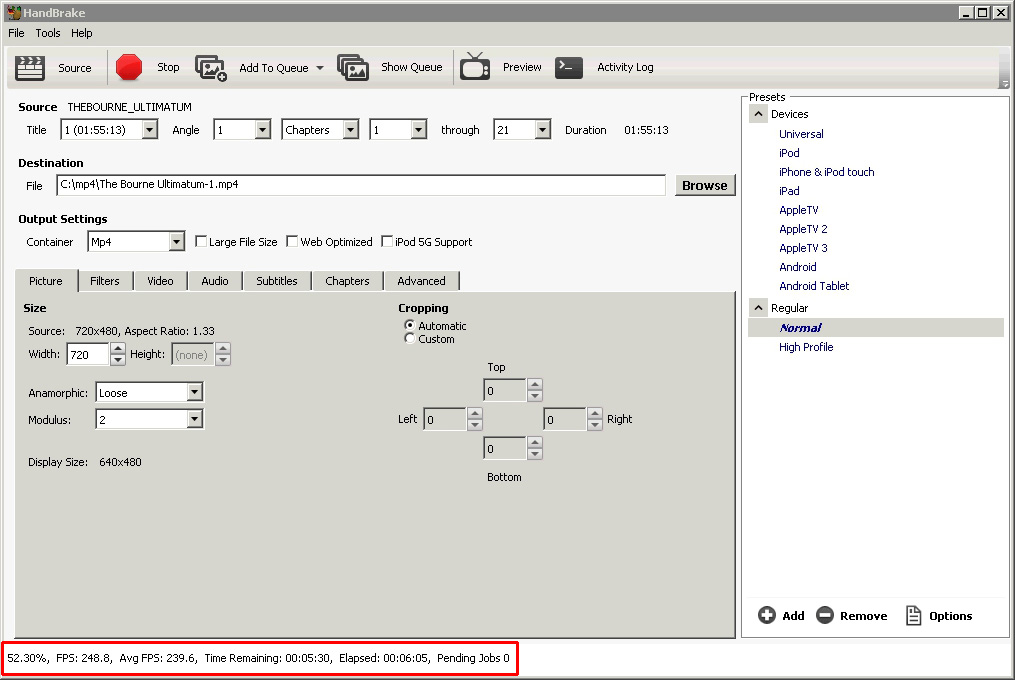This screenshot has height=680, width=1015.
Task: Click the Preview television icon
Action: point(475,67)
